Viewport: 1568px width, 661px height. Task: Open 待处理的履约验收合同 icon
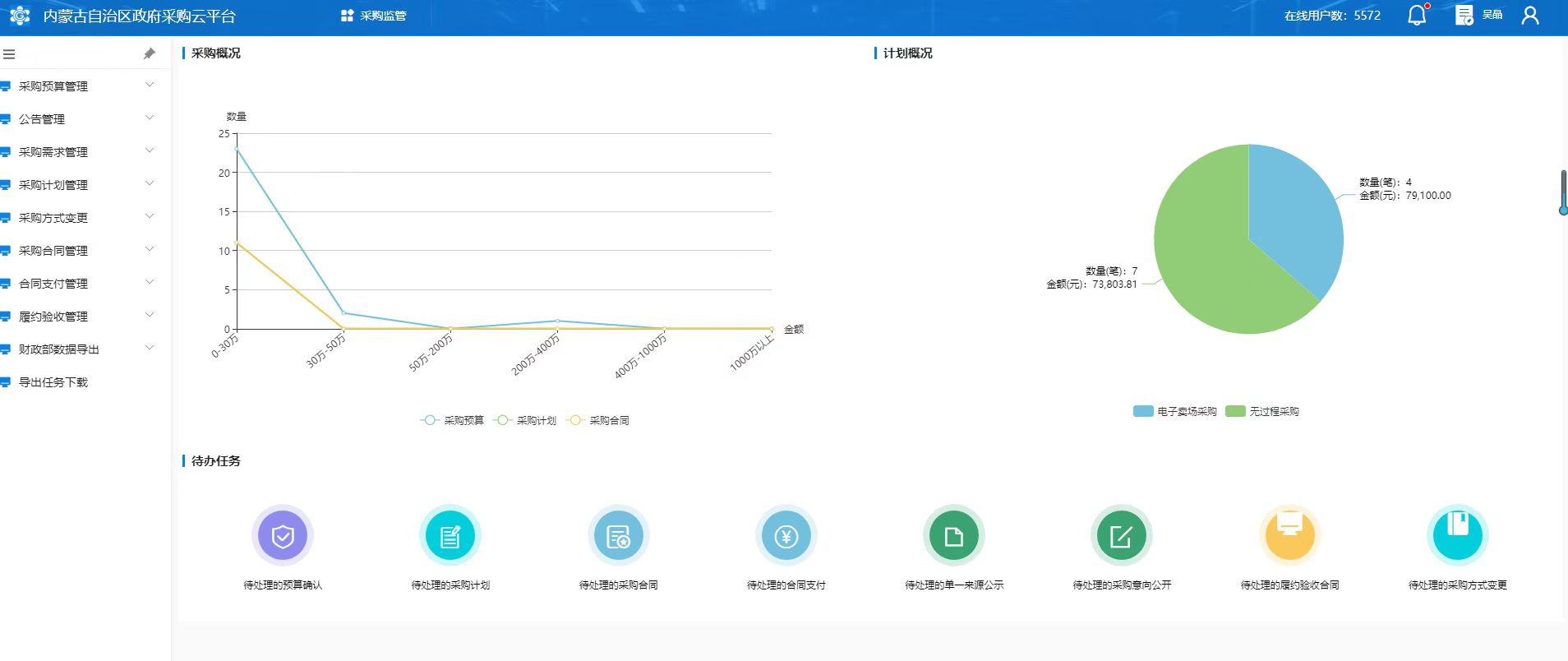(1289, 536)
